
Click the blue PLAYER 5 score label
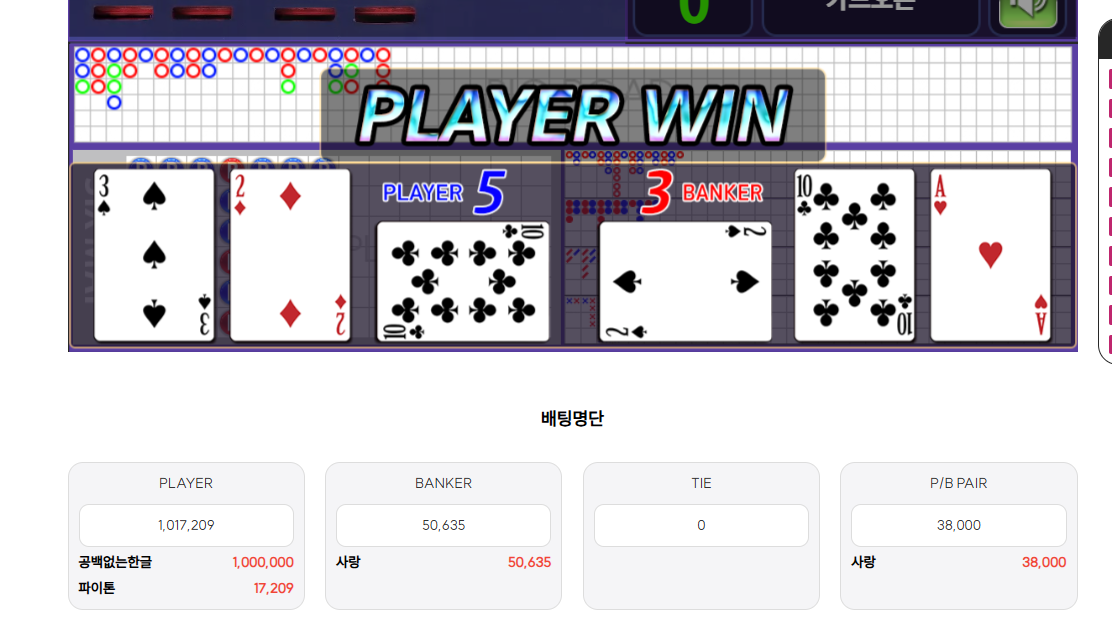coord(443,191)
